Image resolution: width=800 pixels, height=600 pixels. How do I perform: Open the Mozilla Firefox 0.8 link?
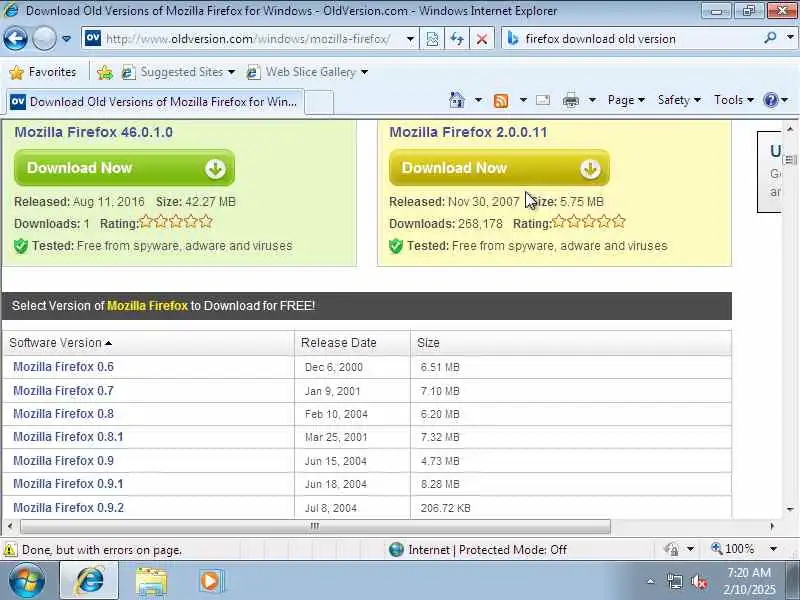point(63,414)
